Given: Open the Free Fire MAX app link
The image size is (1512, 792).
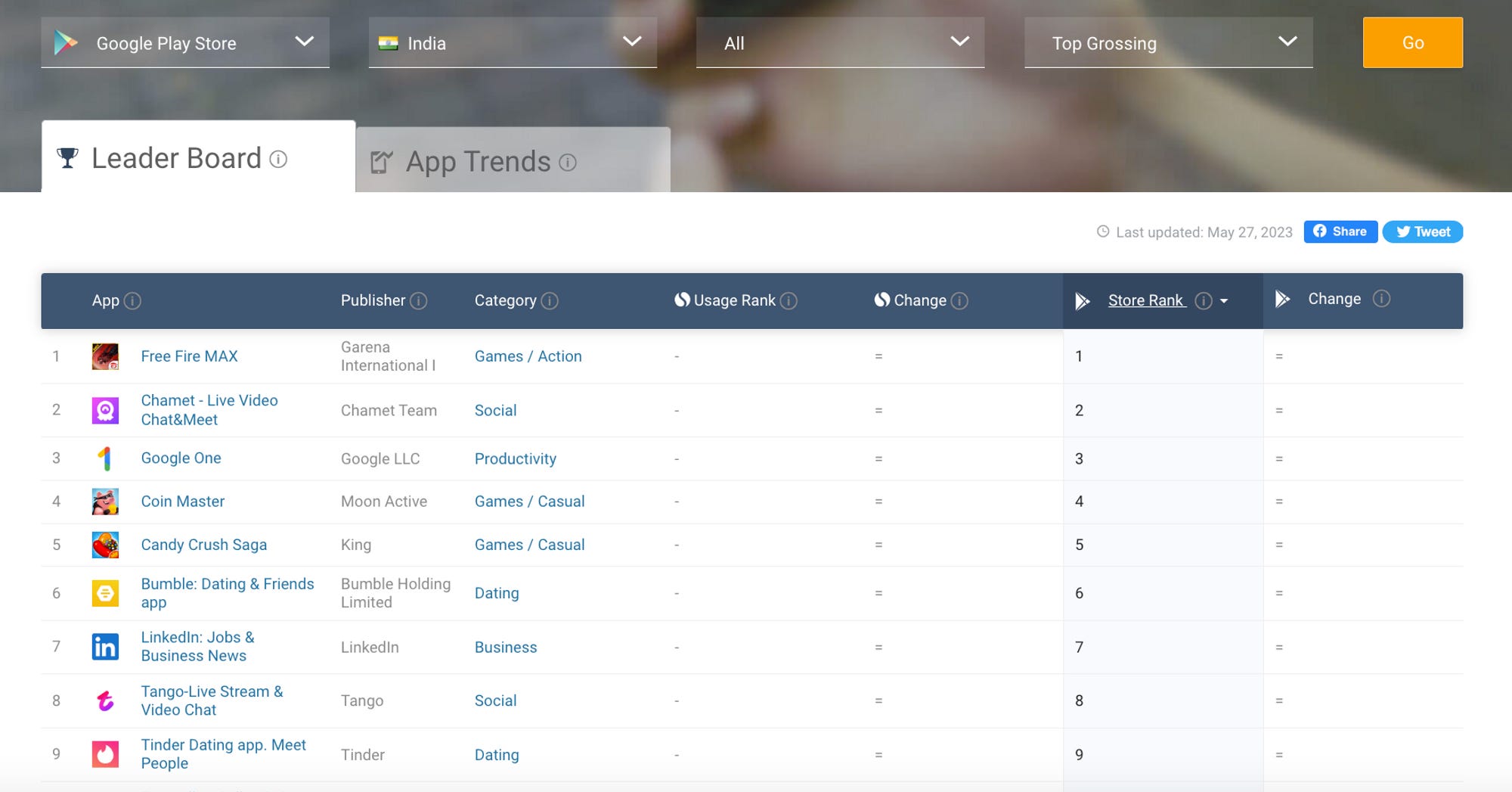Looking at the screenshot, I should [189, 356].
